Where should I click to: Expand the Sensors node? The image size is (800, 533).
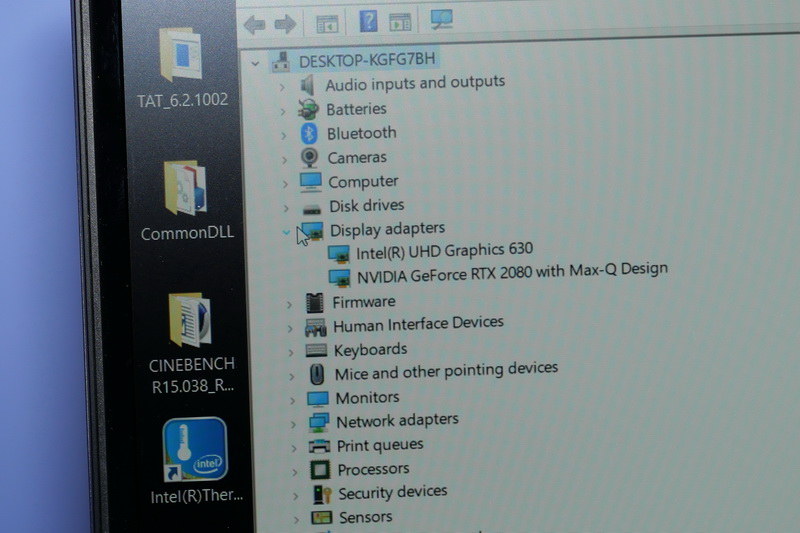pos(297,520)
